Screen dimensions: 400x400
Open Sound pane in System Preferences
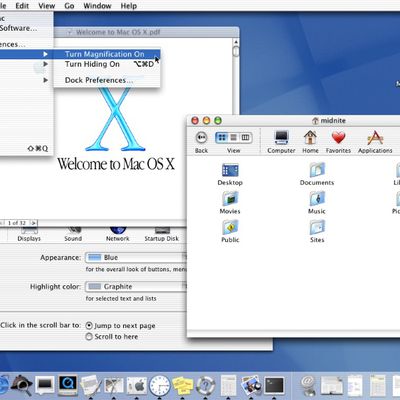coord(73,234)
